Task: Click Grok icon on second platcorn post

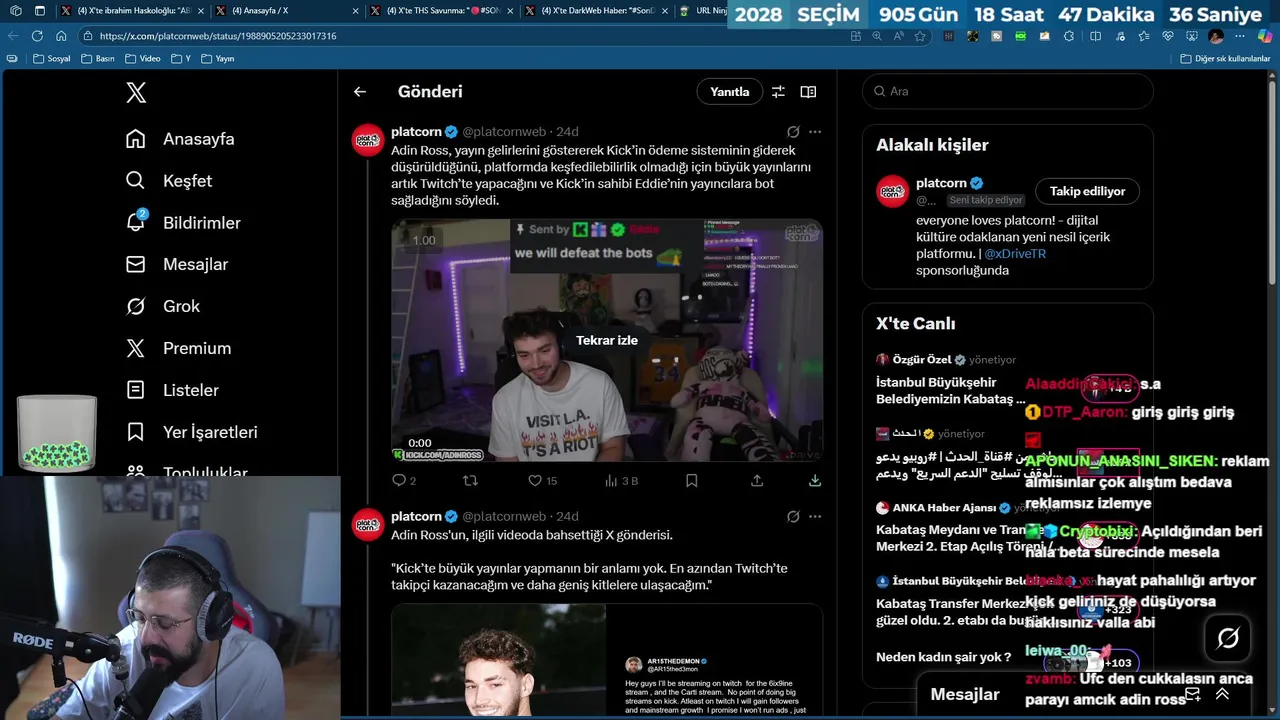Action: coord(793,517)
